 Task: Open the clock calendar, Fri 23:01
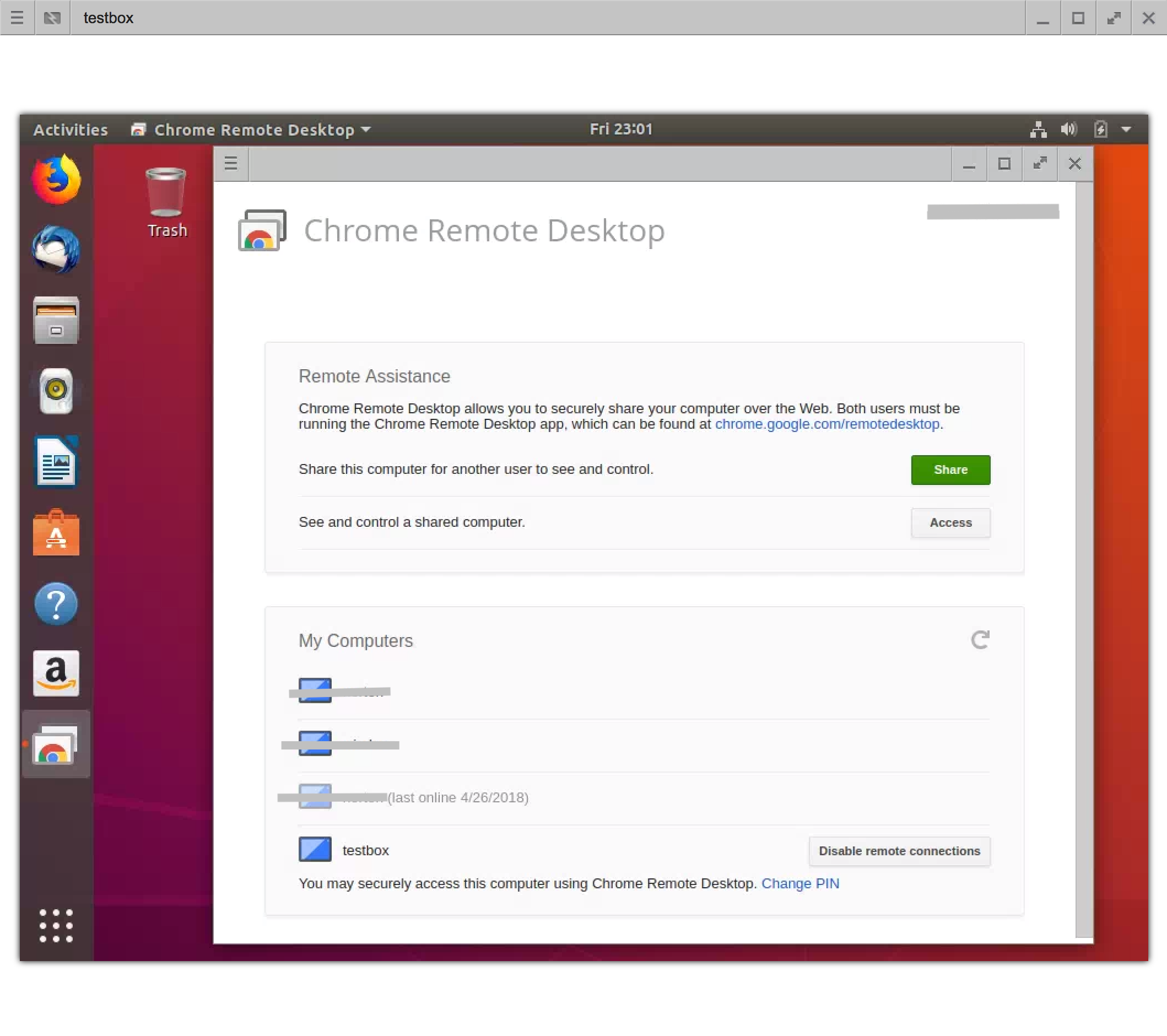coord(620,129)
